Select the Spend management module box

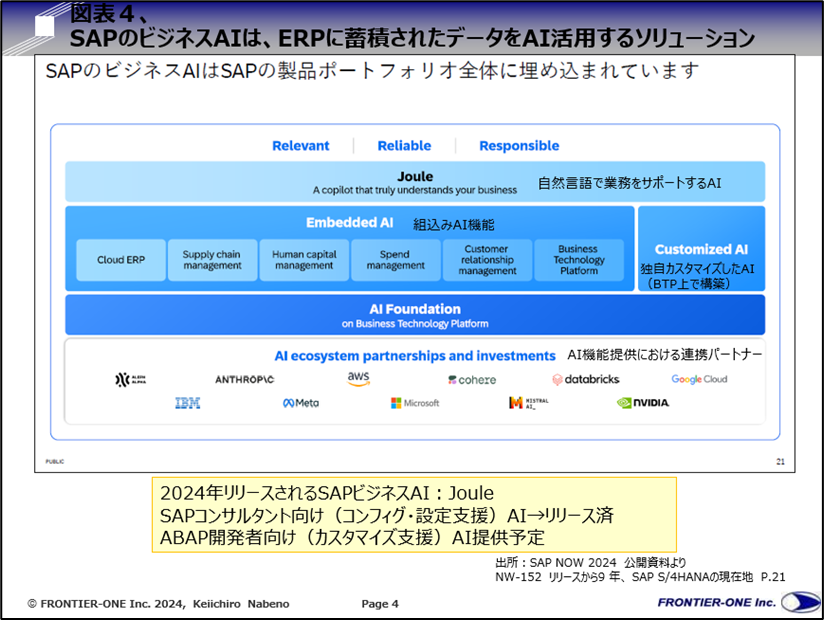pyautogui.click(x=394, y=259)
